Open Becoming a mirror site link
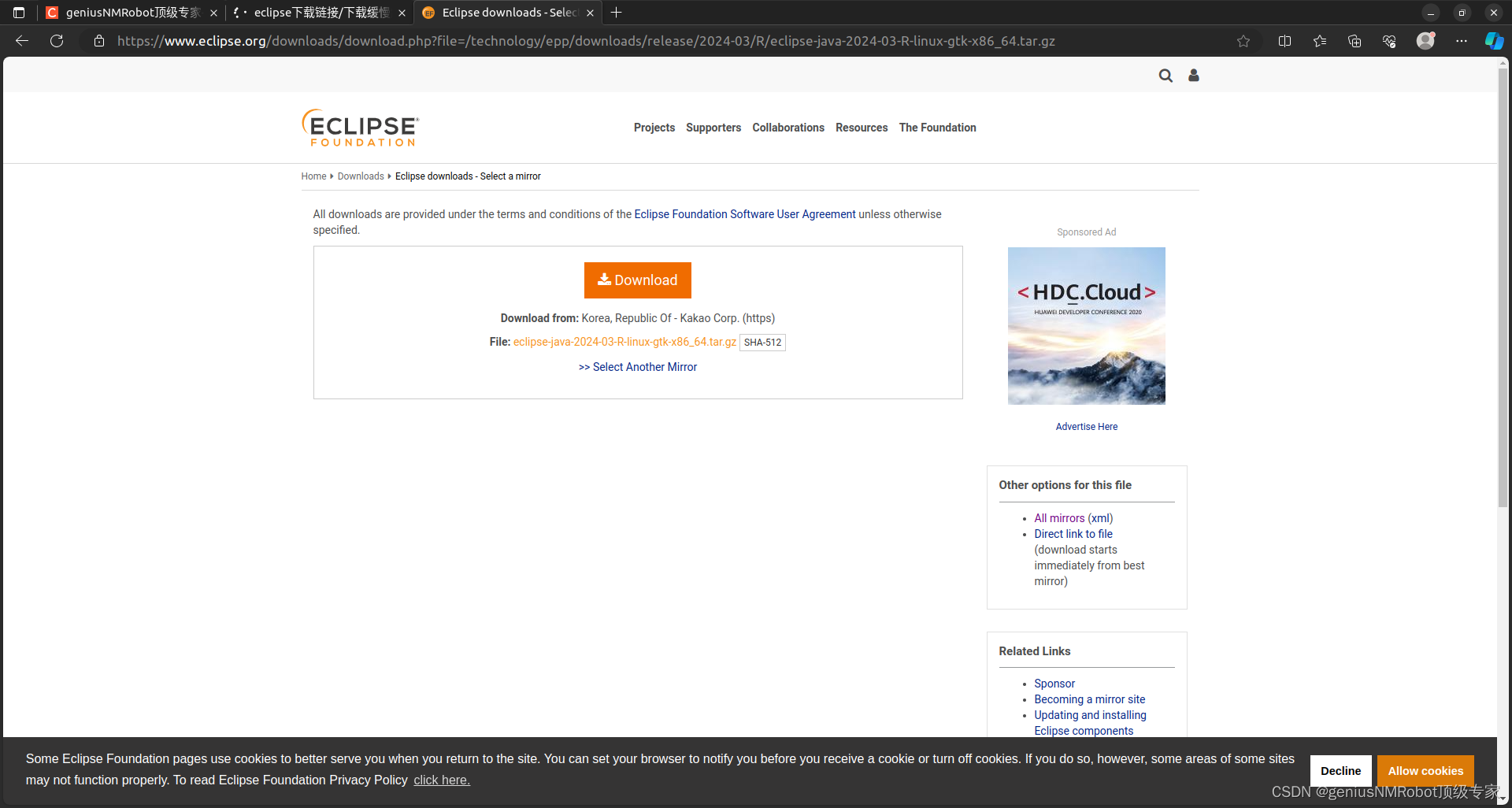Image resolution: width=1512 pixels, height=808 pixels. 1090,699
